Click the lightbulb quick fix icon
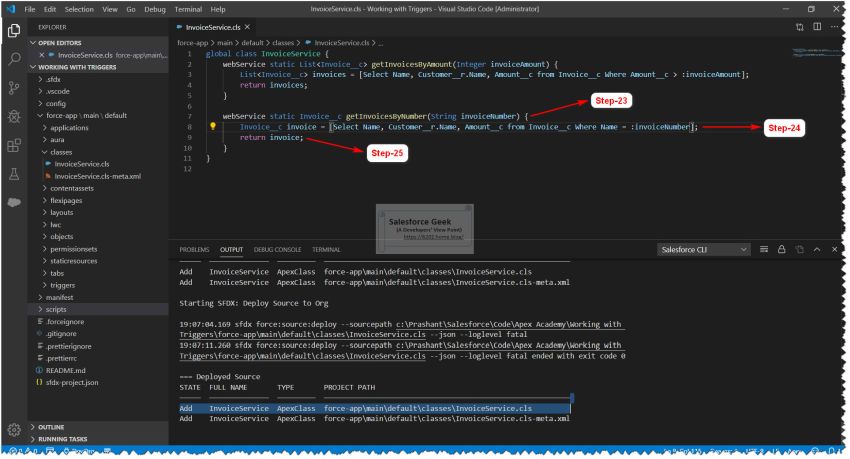Screen dimensions: 850x459 pos(213,126)
